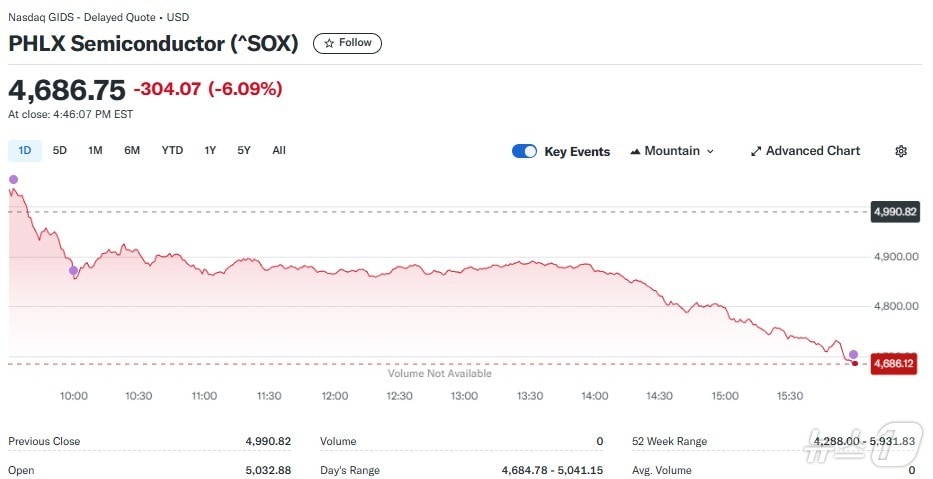This screenshot has width=933, height=479.
Task: Open chart settings gear icon
Action: (901, 151)
